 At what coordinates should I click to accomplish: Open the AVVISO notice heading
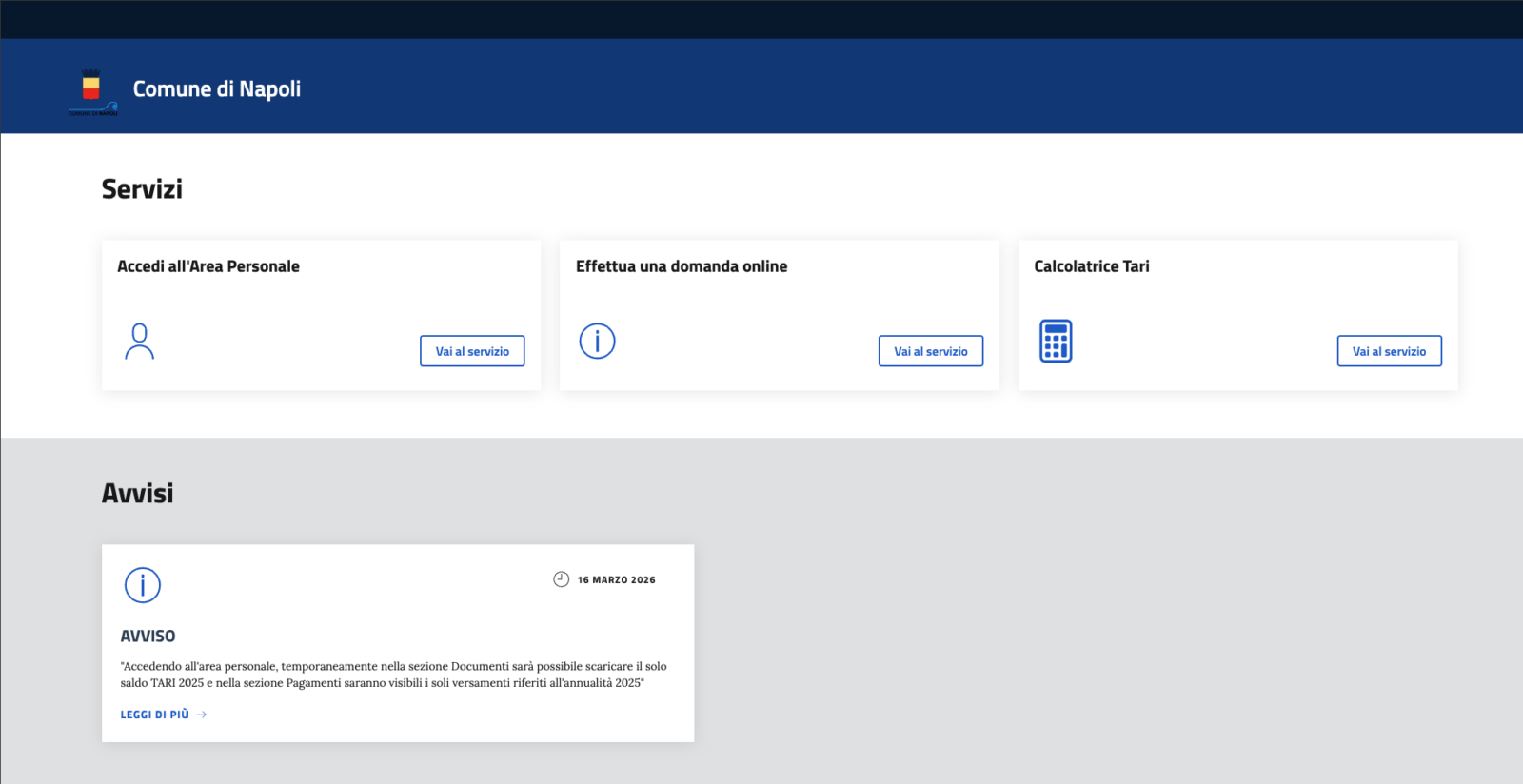[148, 636]
